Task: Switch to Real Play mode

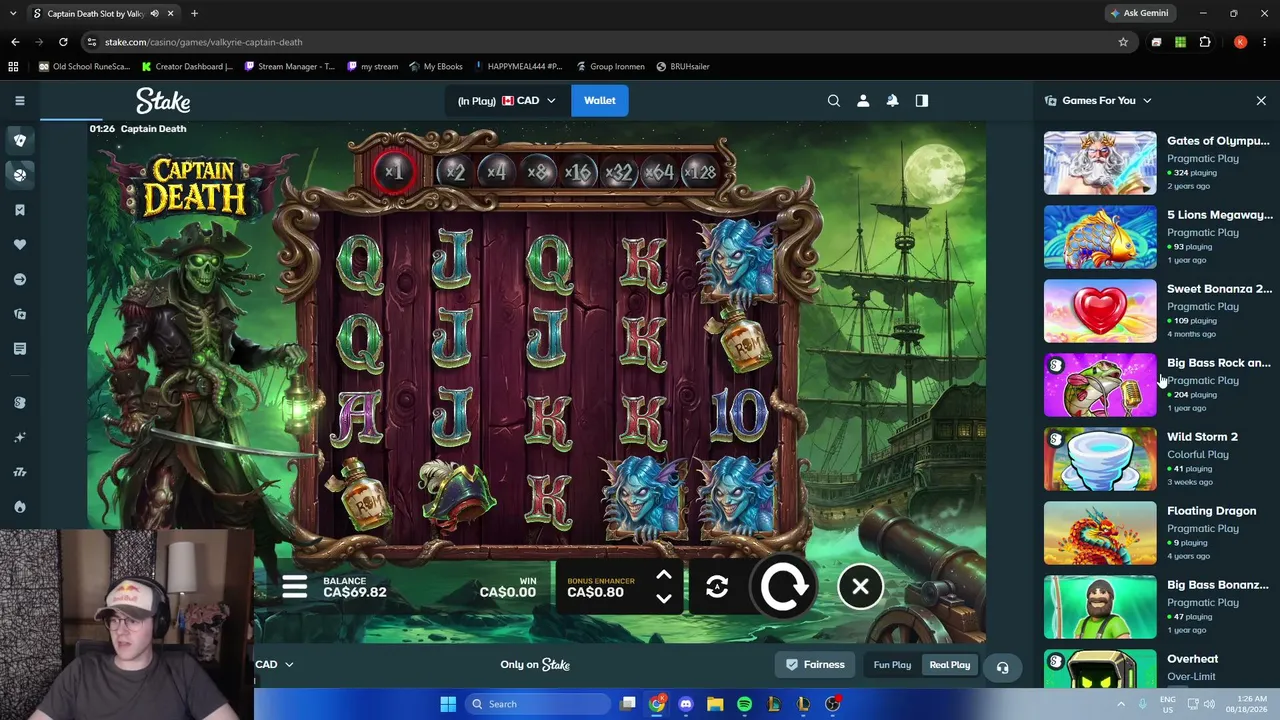Action: pos(950,665)
